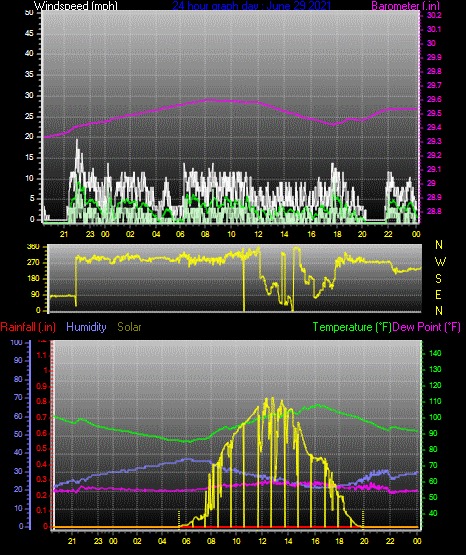The width and height of the screenshot is (466, 555).
Task: Click hour '12' under the temperature chart
Action: tap(262, 541)
